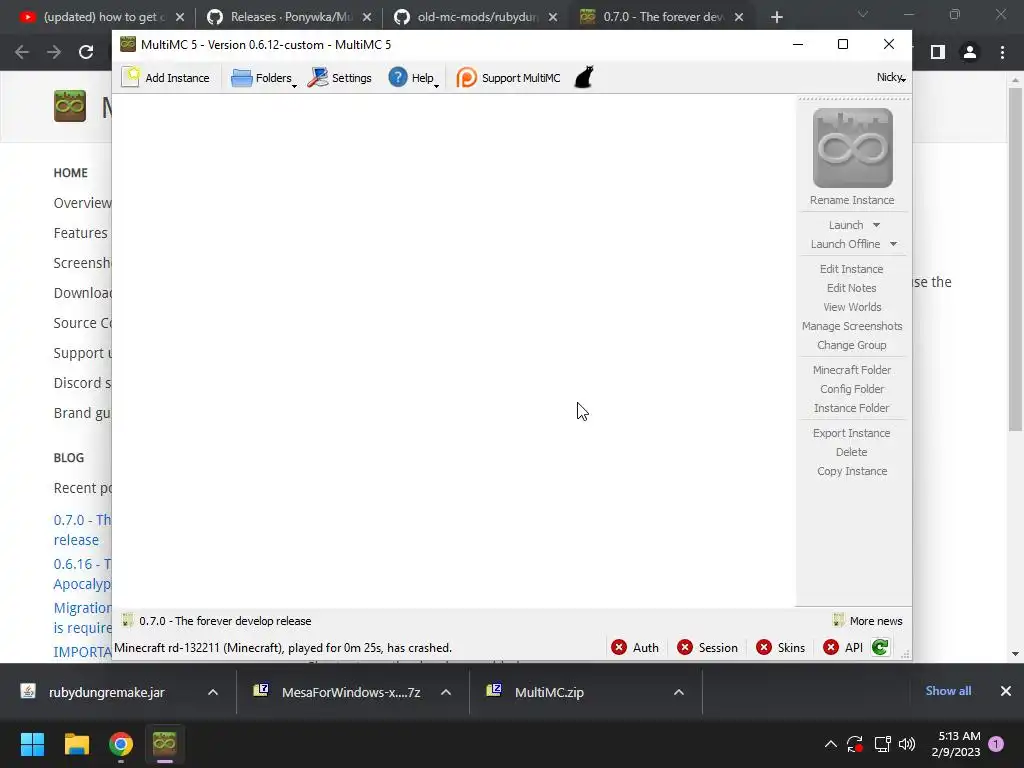
Task: Toggle Chrome side panel icon
Action: click(938, 52)
